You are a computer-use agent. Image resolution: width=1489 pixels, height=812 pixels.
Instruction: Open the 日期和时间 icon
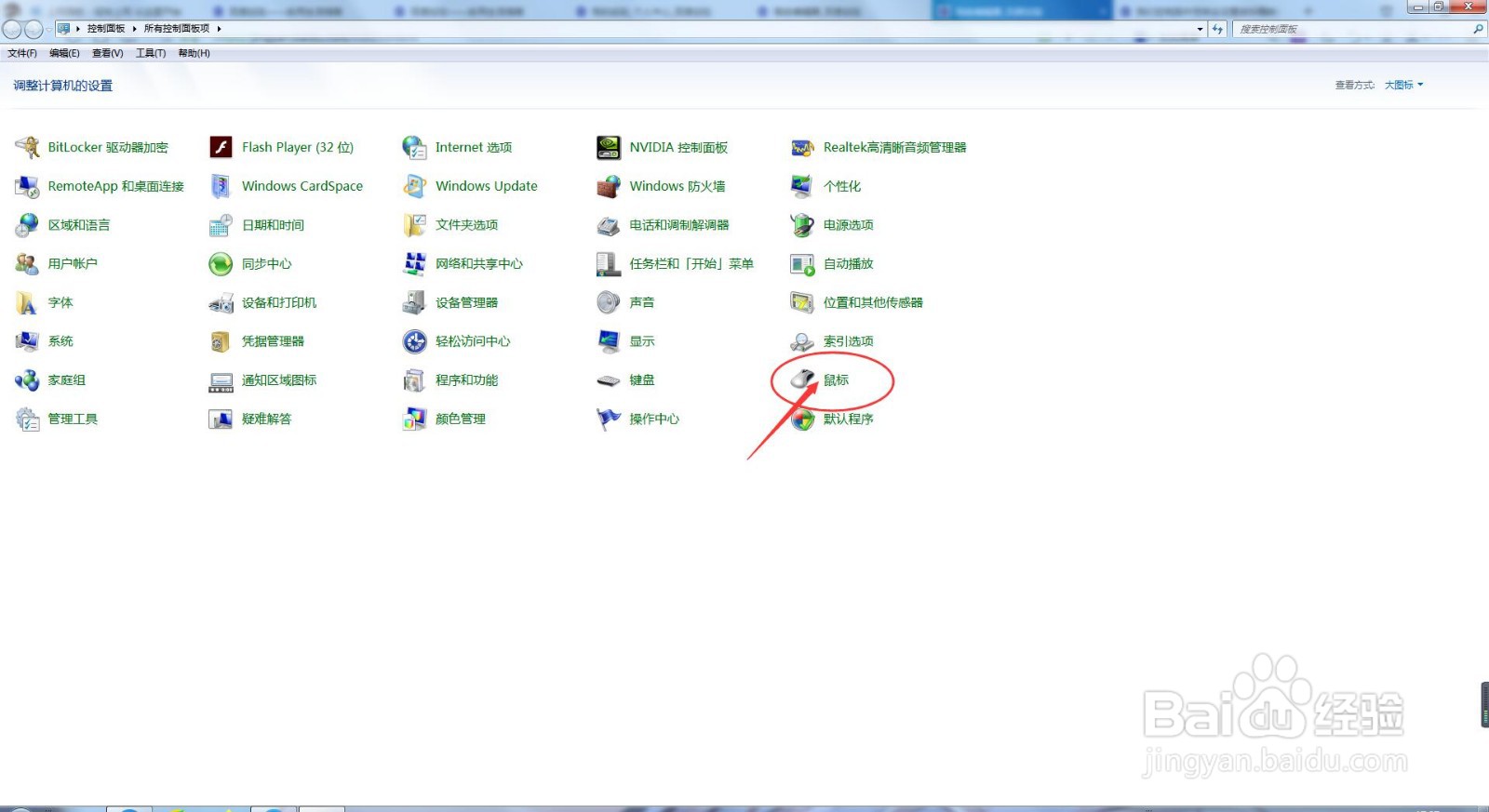(221, 225)
